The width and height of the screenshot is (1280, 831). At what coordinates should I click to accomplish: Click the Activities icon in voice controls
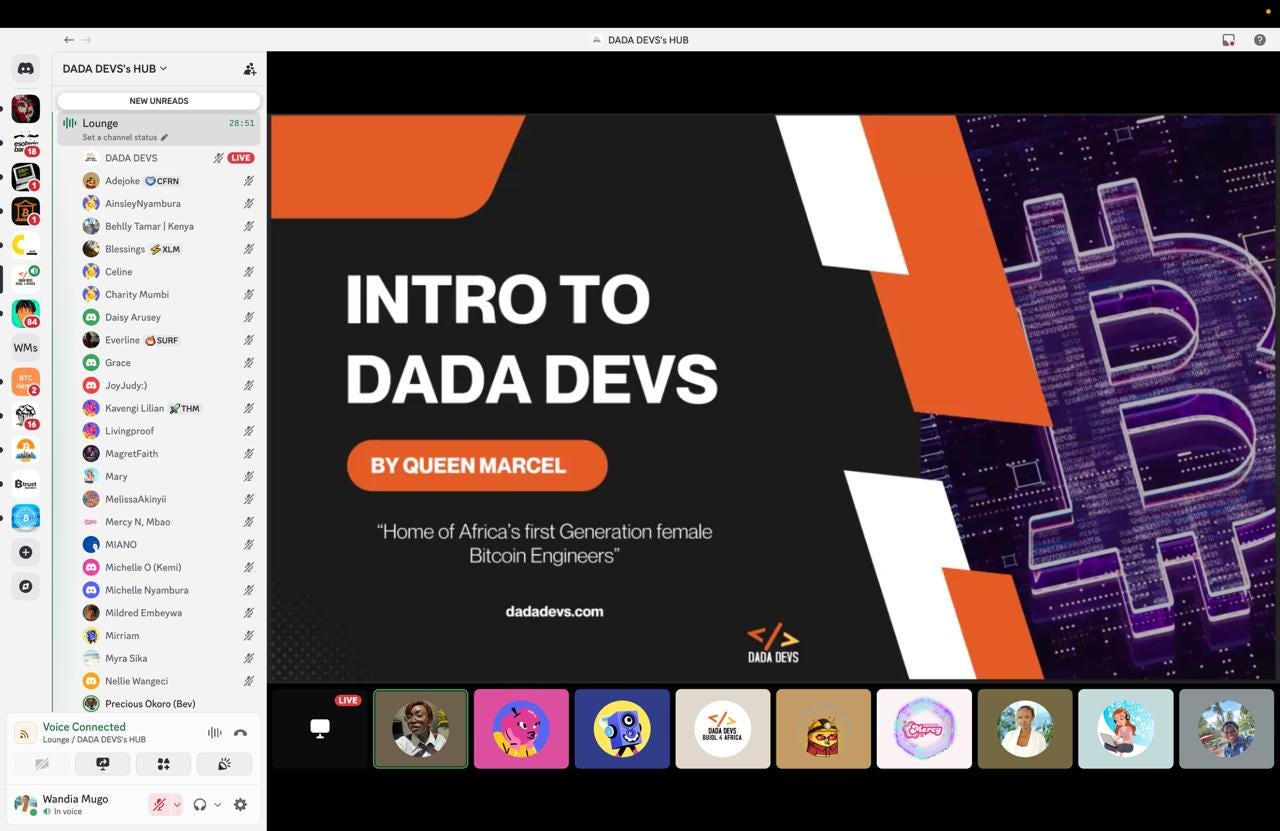[x=163, y=763]
